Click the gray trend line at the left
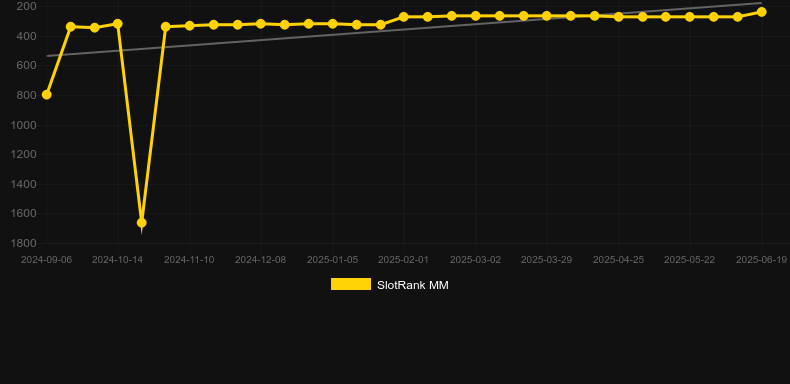790x384 pixels. 76,53
